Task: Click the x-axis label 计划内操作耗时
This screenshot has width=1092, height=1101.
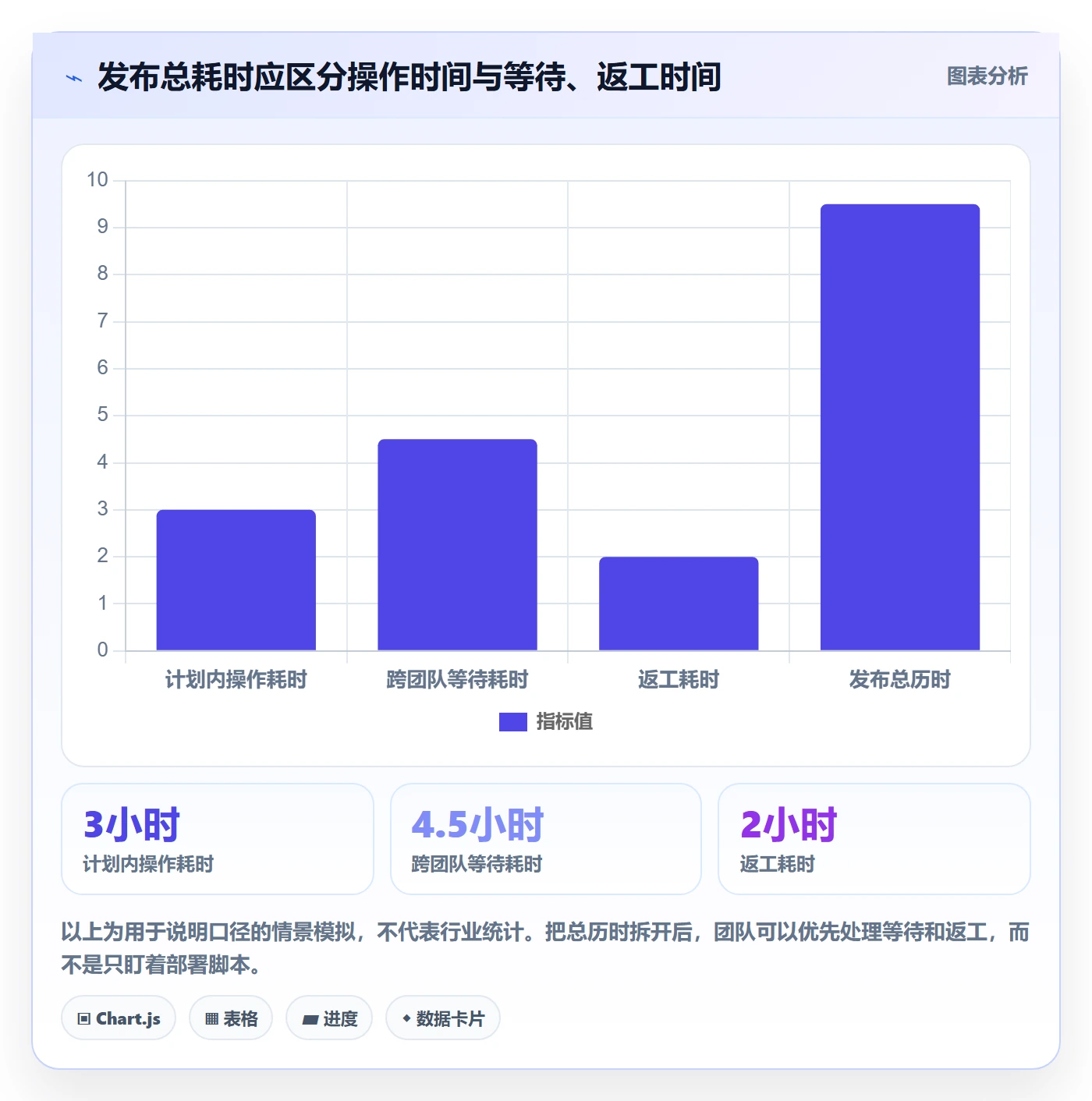Action: click(x=236, y=680)
